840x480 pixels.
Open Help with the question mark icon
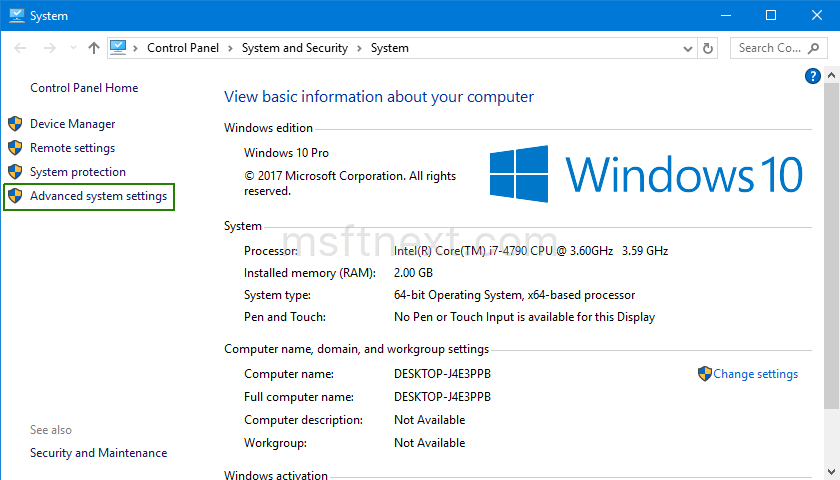click(813, 76)
